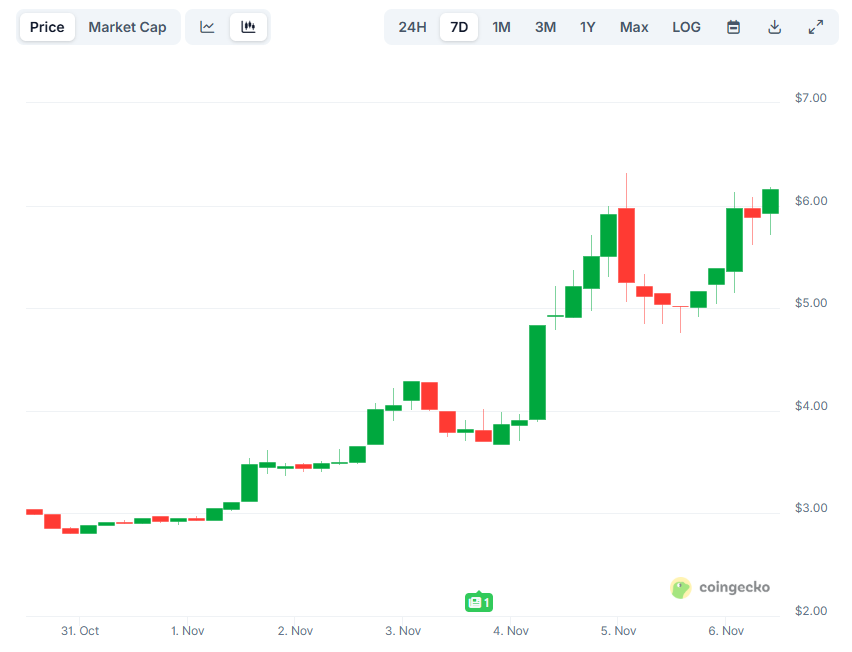Open the news annotation marker below November 4
Viewport: 852px width, 652px height.
[x=478, y=602]
